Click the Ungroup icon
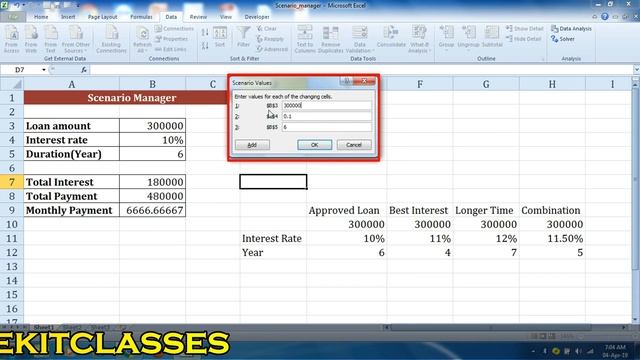This screenshot has width=640, height=360. click(468, 37)
